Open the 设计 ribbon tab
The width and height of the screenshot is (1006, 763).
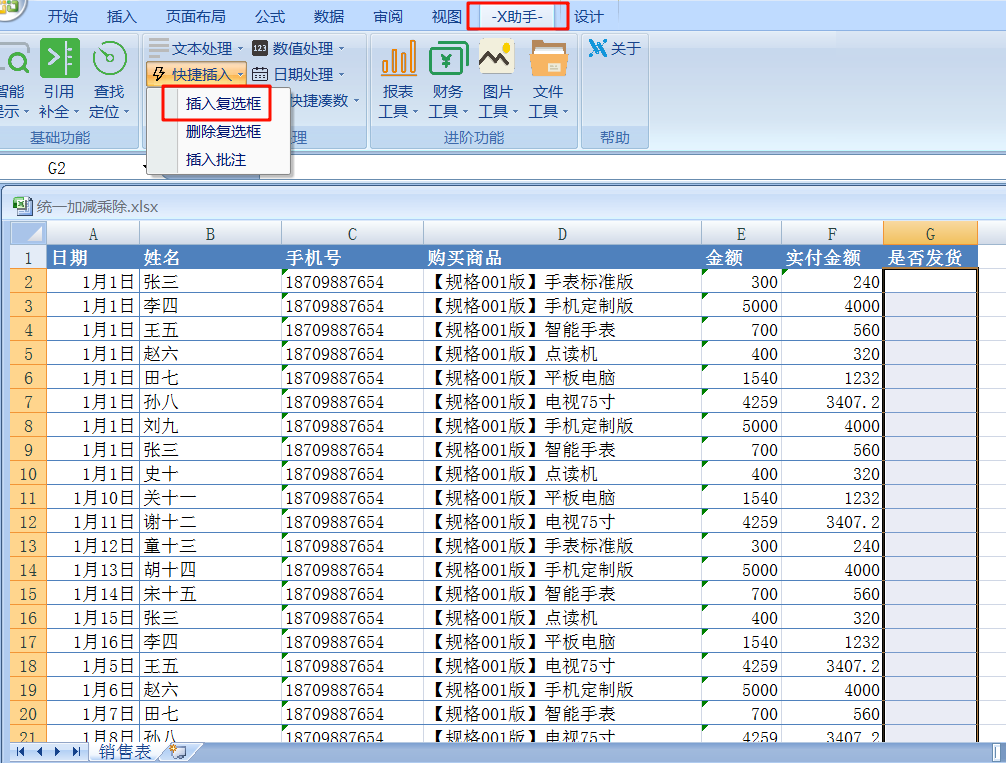click(588, 16)
